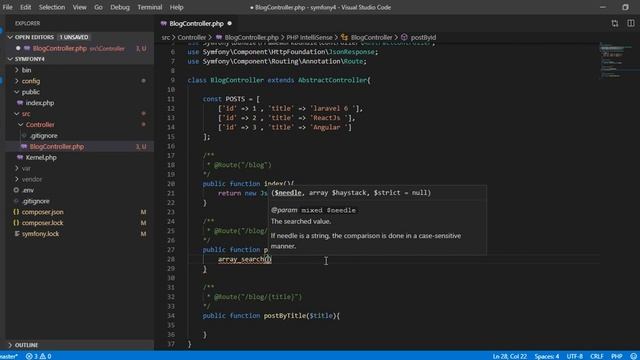Restore down the VS Code window

tap(625, 7)
